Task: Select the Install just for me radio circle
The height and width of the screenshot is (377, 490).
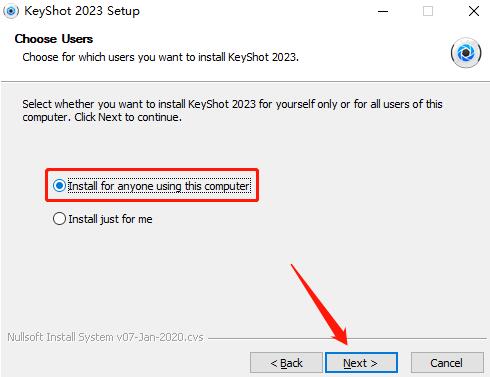Action: (x=59, y=219)
